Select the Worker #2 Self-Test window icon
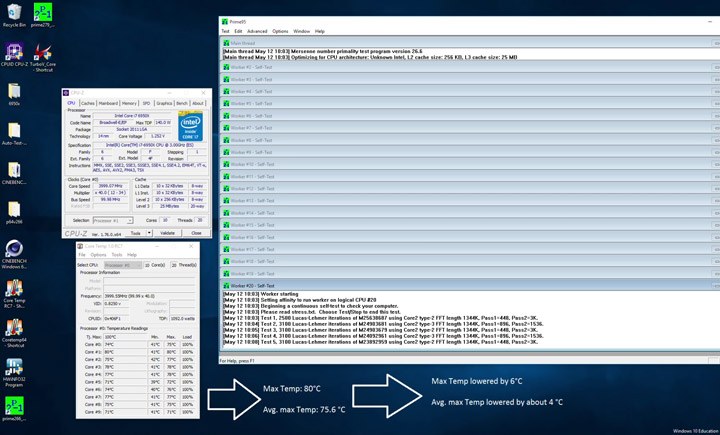720x435 pixels. coord(227,67)
